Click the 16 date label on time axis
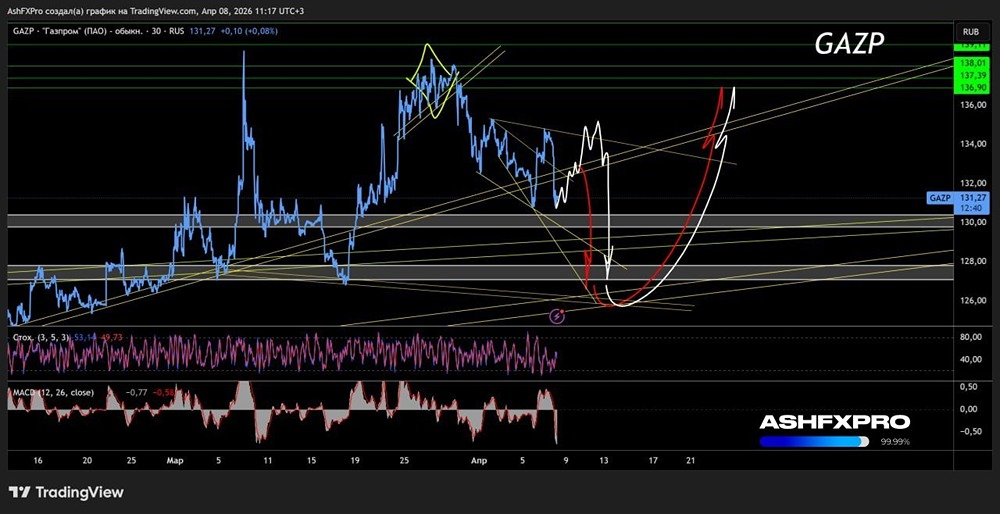Screen dimensions: 1000x514 (x=38, y=460)
